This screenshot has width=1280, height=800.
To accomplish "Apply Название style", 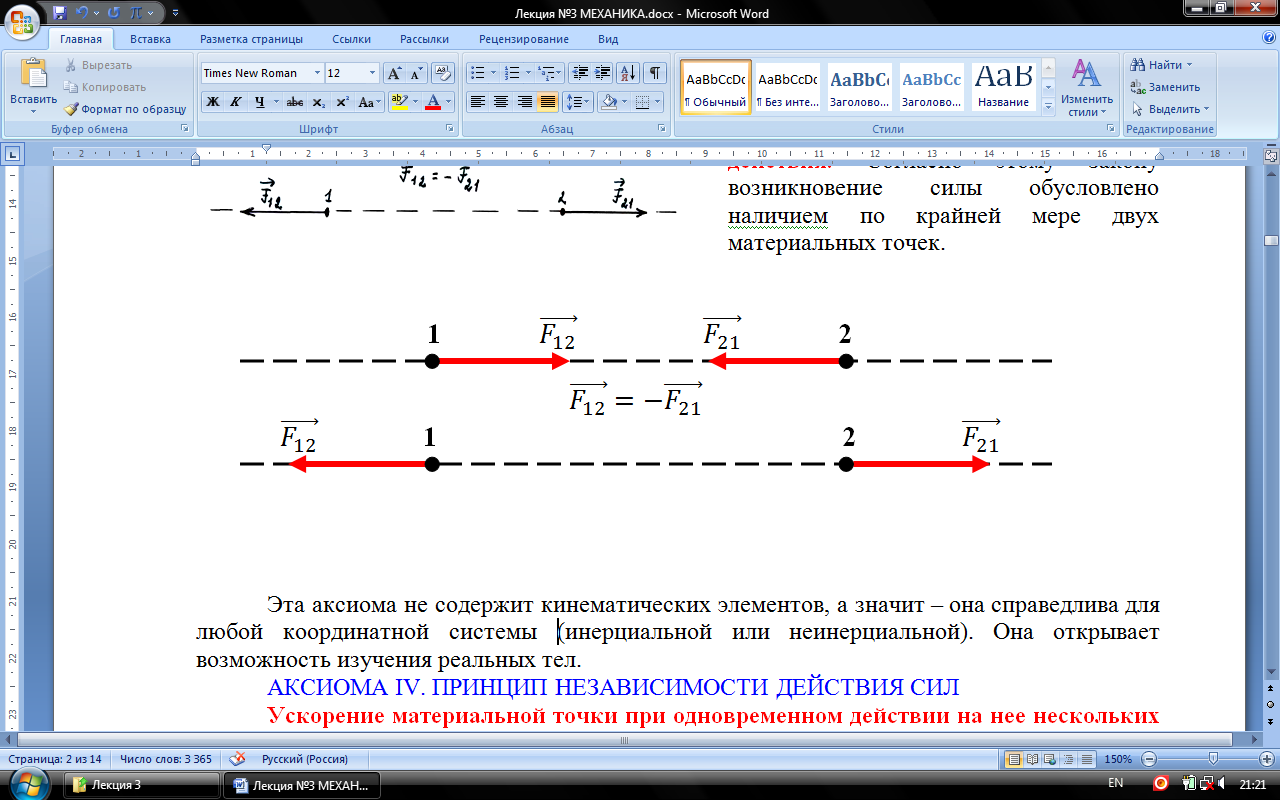I will [x=1004, y=88].
